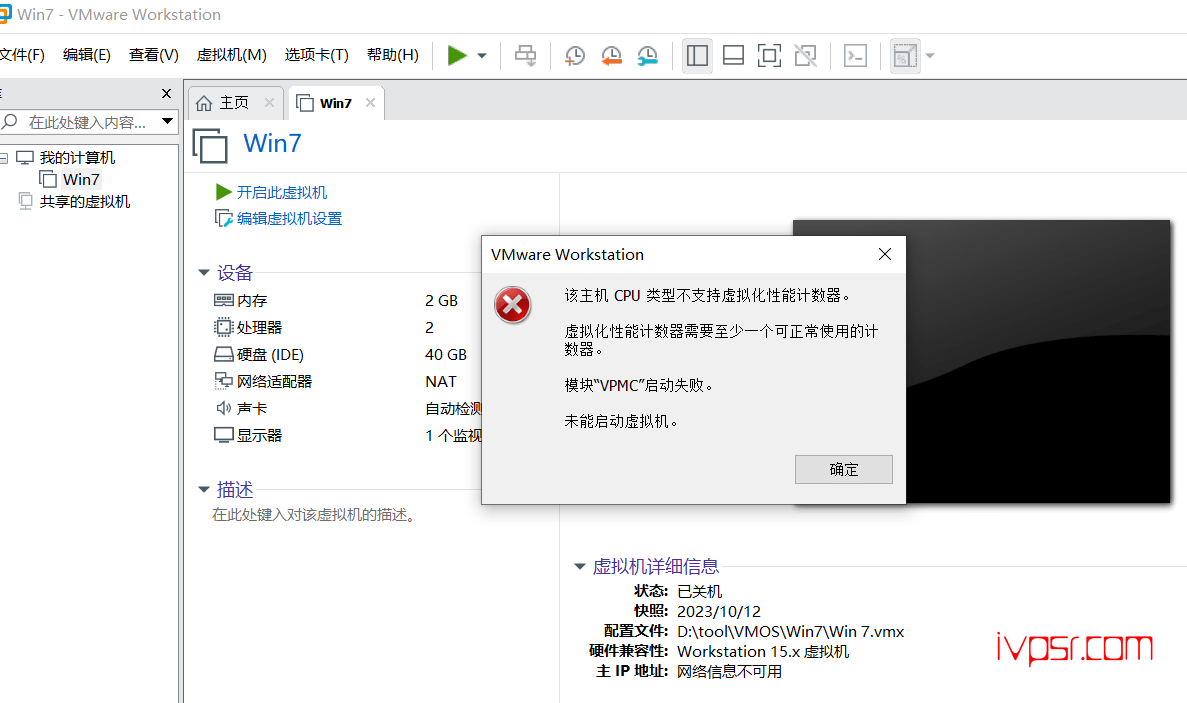Open the 虚拟机(M) menu
1187x703 pixels.
(232, 54)
